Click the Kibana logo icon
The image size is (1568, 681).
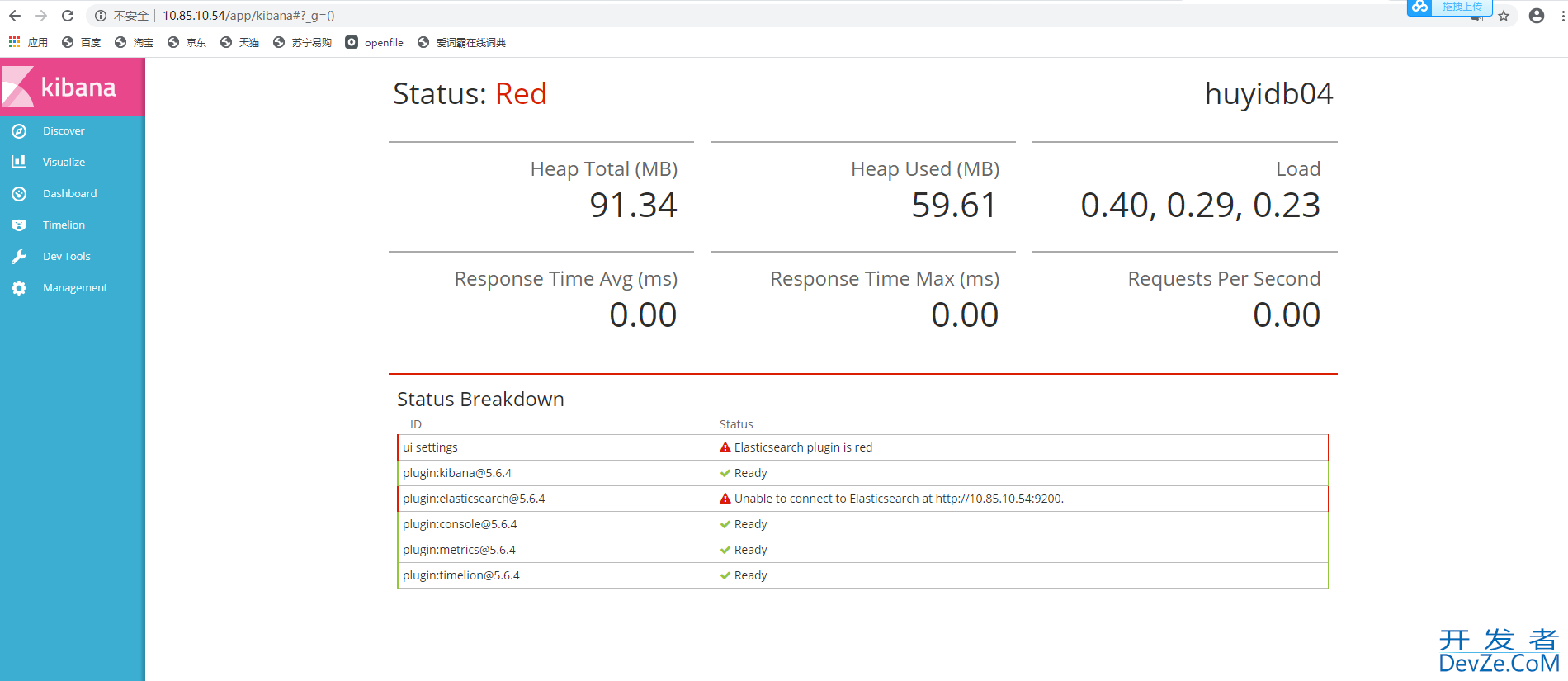[x=18, y=87]
